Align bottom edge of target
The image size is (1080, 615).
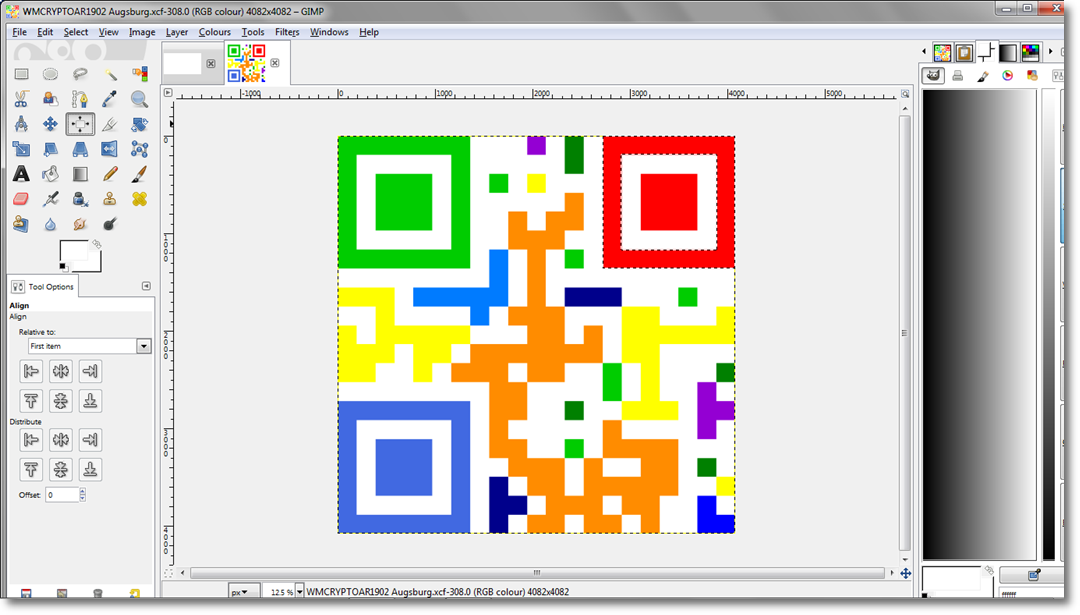[x=90, y=401]
